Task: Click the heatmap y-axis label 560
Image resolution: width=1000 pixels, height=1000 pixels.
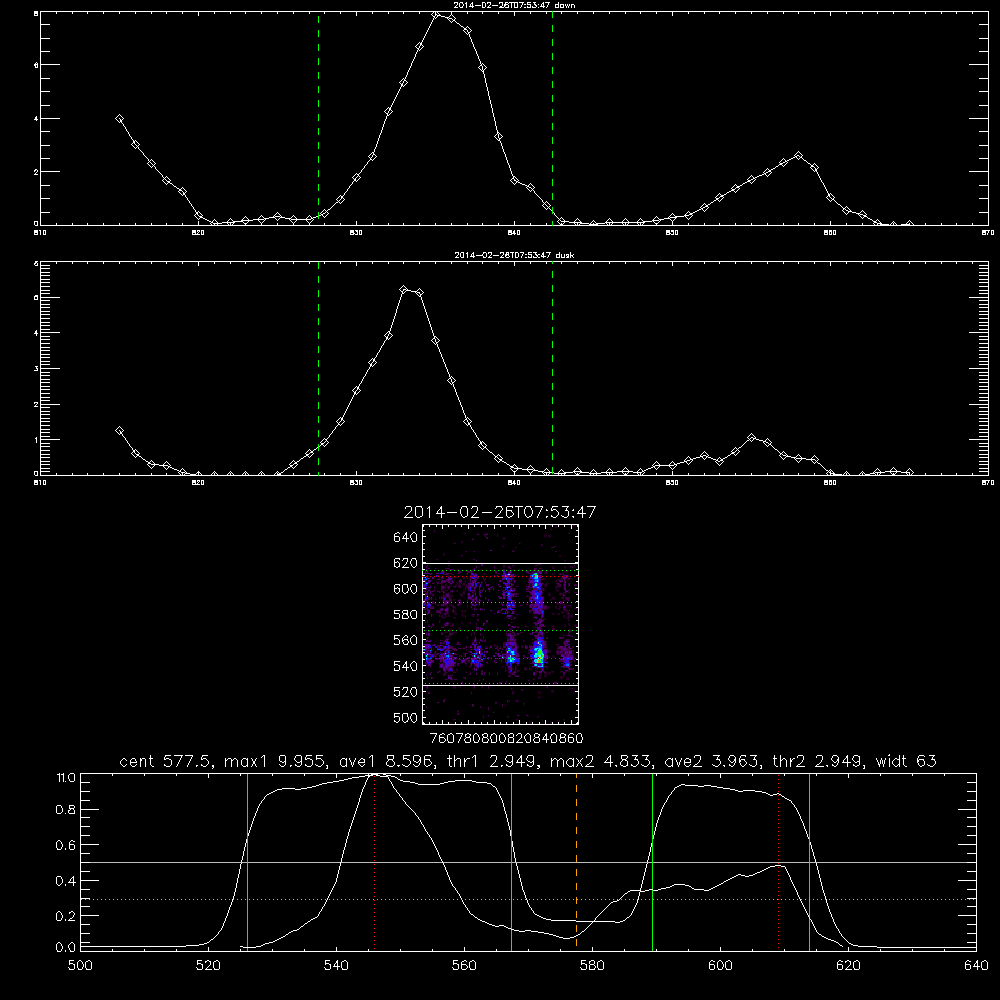Action: (406, 640)
